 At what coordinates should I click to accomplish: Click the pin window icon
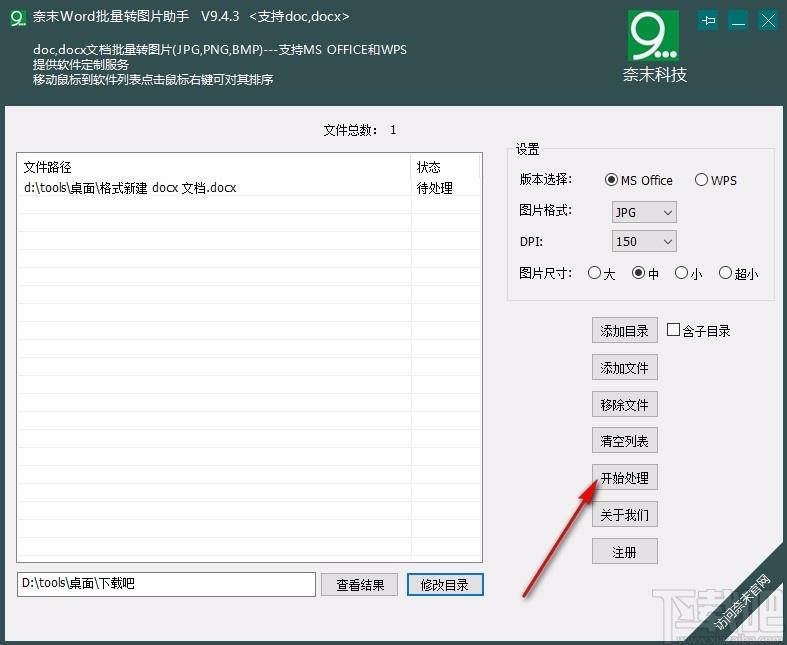pyautogui.click(x=708, y=21)
